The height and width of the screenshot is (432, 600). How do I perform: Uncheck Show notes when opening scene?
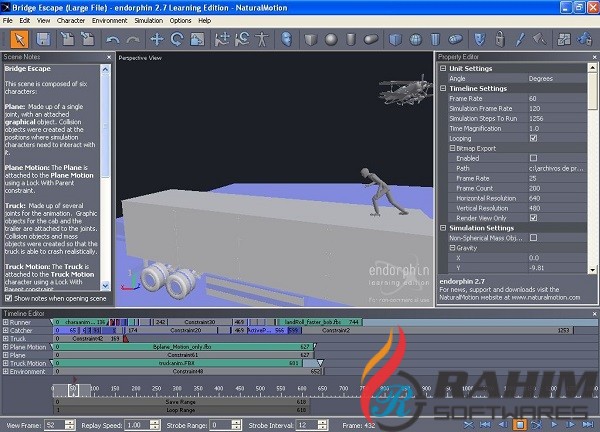click(10, 298)
